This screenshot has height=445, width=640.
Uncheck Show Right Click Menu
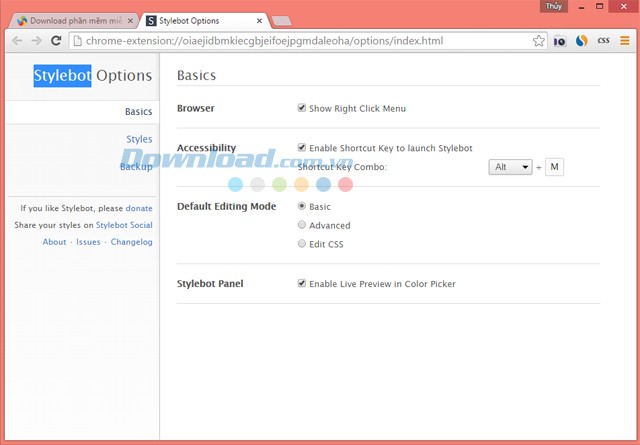[x=302, y=108]
